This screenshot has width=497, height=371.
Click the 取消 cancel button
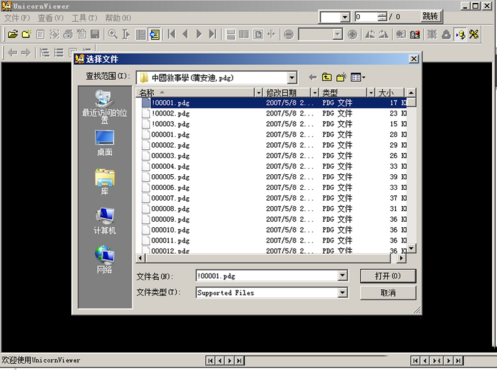tap(388, 293)
